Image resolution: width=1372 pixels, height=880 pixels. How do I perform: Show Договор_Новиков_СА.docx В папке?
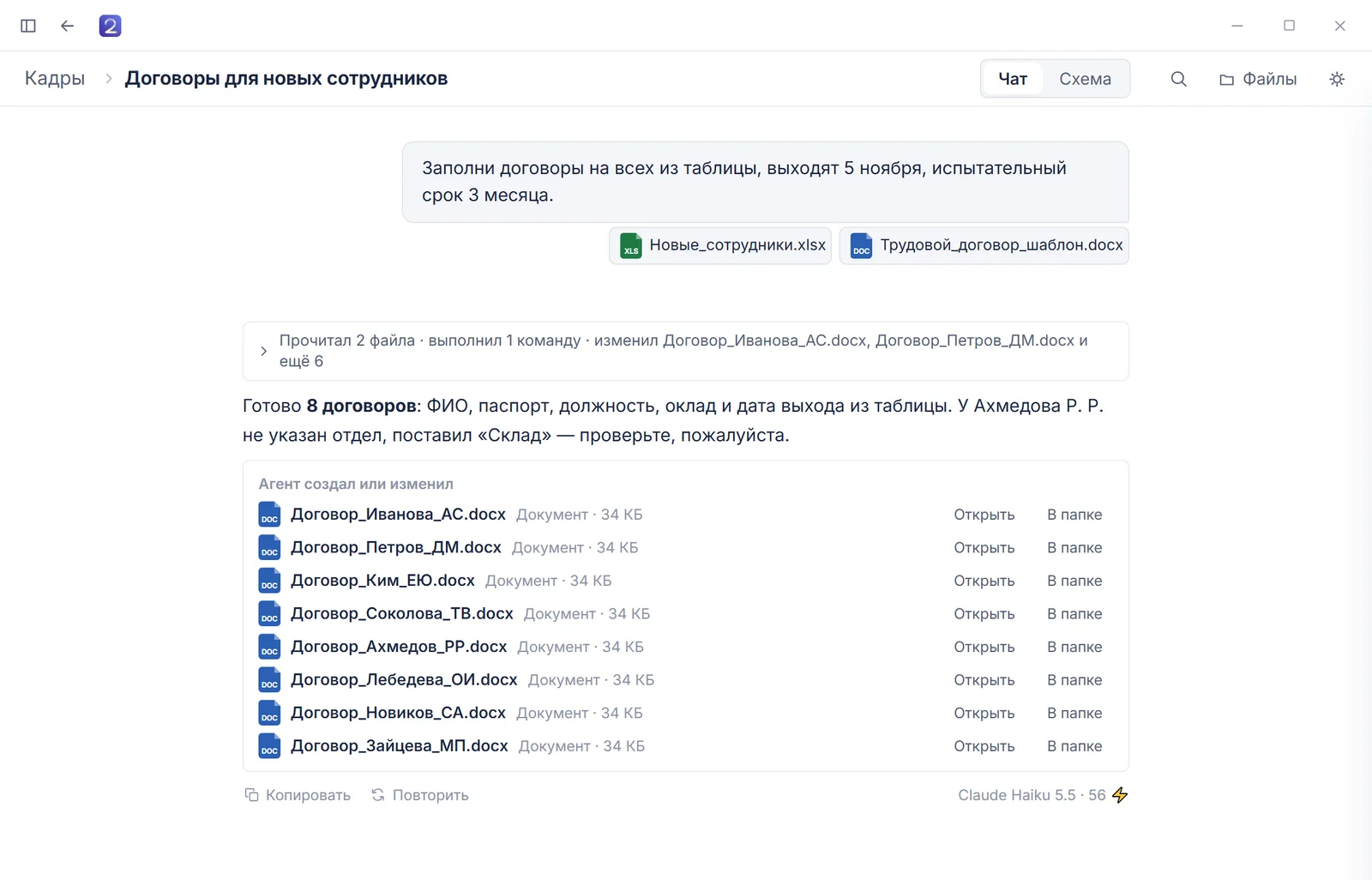[1074, 713]
